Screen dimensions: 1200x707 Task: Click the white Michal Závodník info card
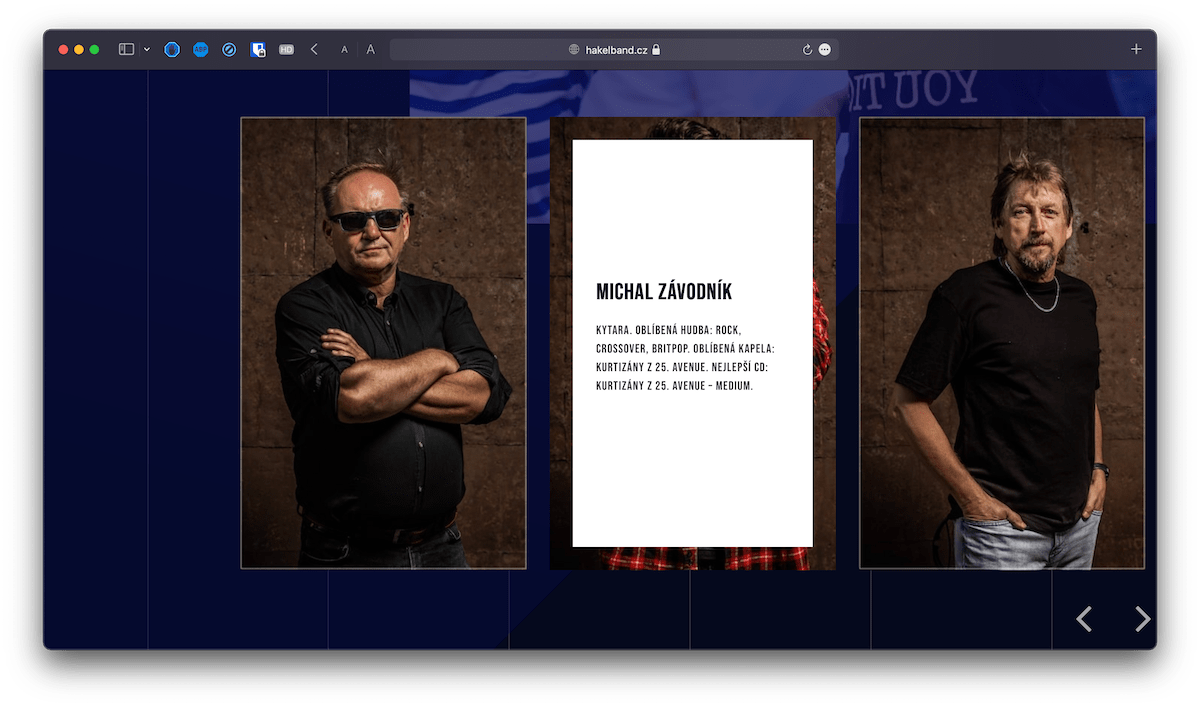tap(692, 343)
